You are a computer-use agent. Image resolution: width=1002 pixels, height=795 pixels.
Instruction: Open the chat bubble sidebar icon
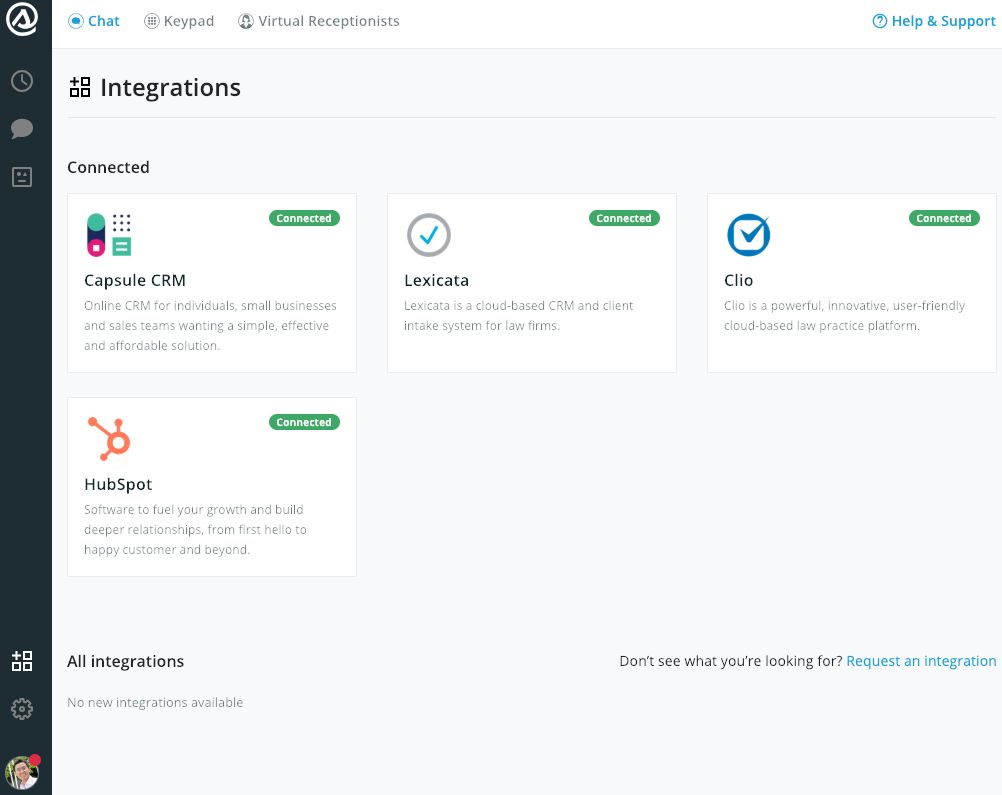coord(22,129)
